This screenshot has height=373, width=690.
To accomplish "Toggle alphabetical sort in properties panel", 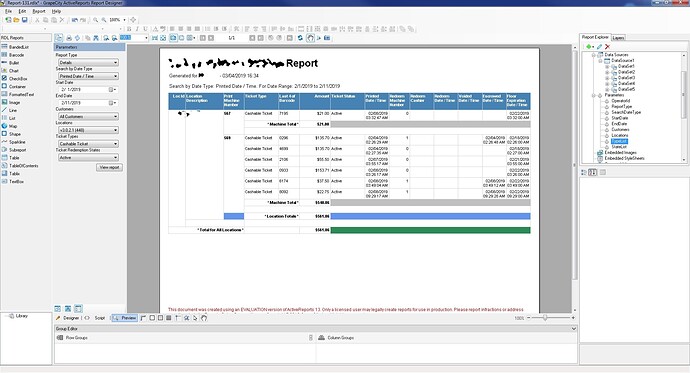I will click(x=592, y=172).
